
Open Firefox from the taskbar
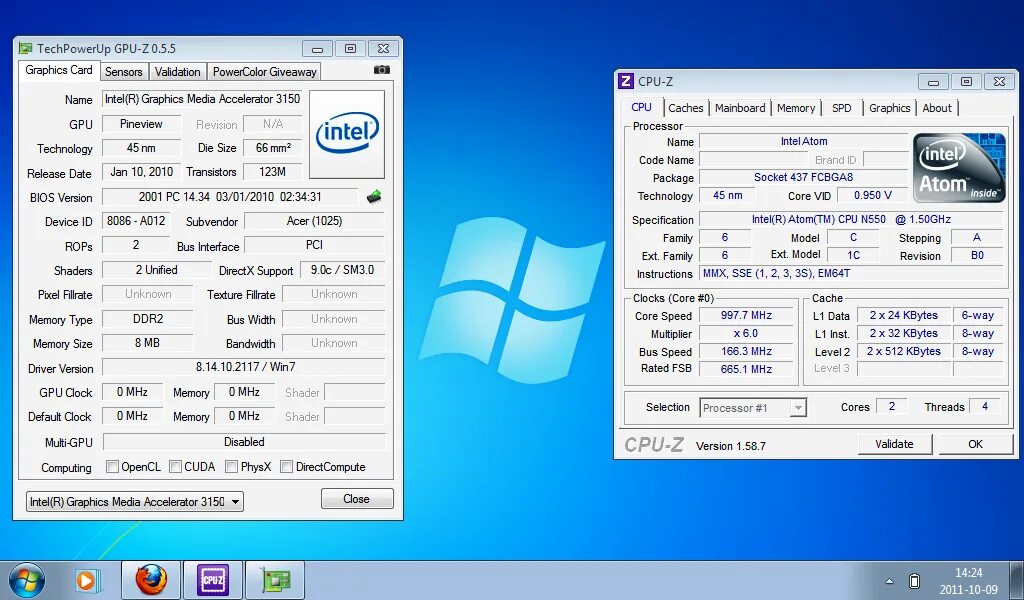(x=151, y=580)
